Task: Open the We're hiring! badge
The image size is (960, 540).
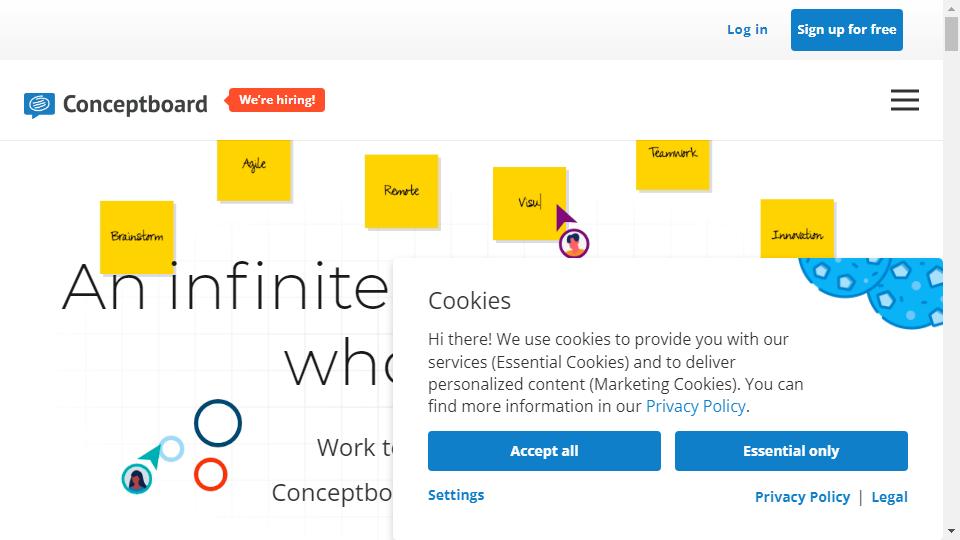Action: 276,100
